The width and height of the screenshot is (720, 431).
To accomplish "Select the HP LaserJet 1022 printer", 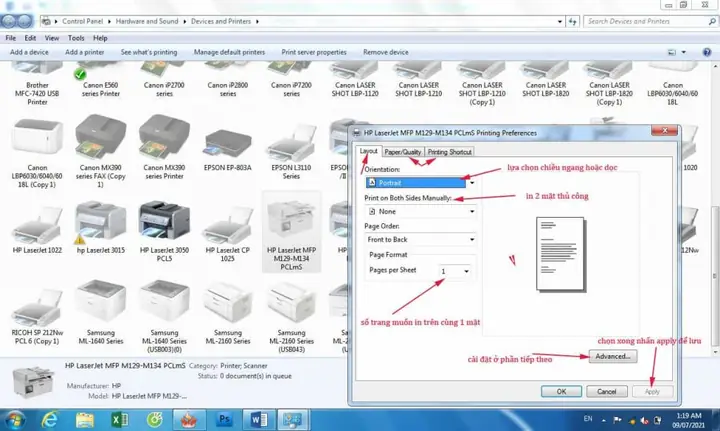I will [37, 229].
